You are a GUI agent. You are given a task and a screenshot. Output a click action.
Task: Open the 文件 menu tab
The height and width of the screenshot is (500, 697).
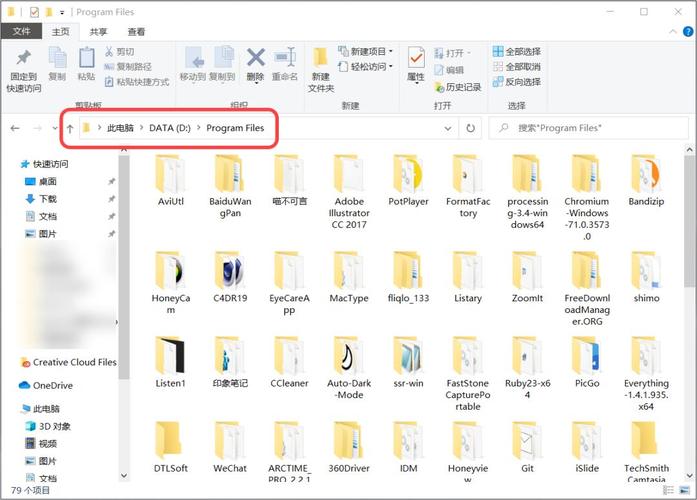tap(21, 32)
